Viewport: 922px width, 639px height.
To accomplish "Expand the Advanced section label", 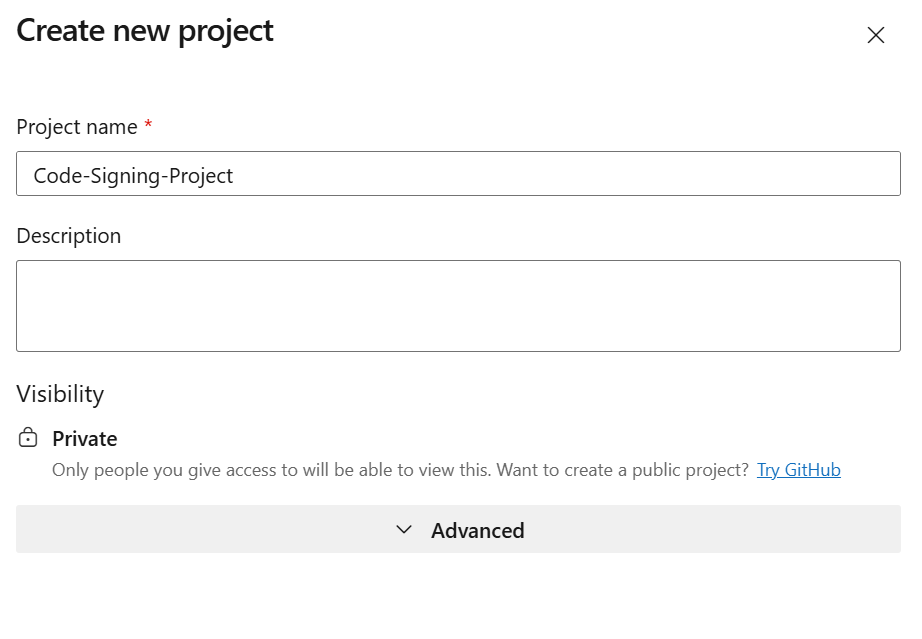I will pyautogui.click(x=477, y=530).
